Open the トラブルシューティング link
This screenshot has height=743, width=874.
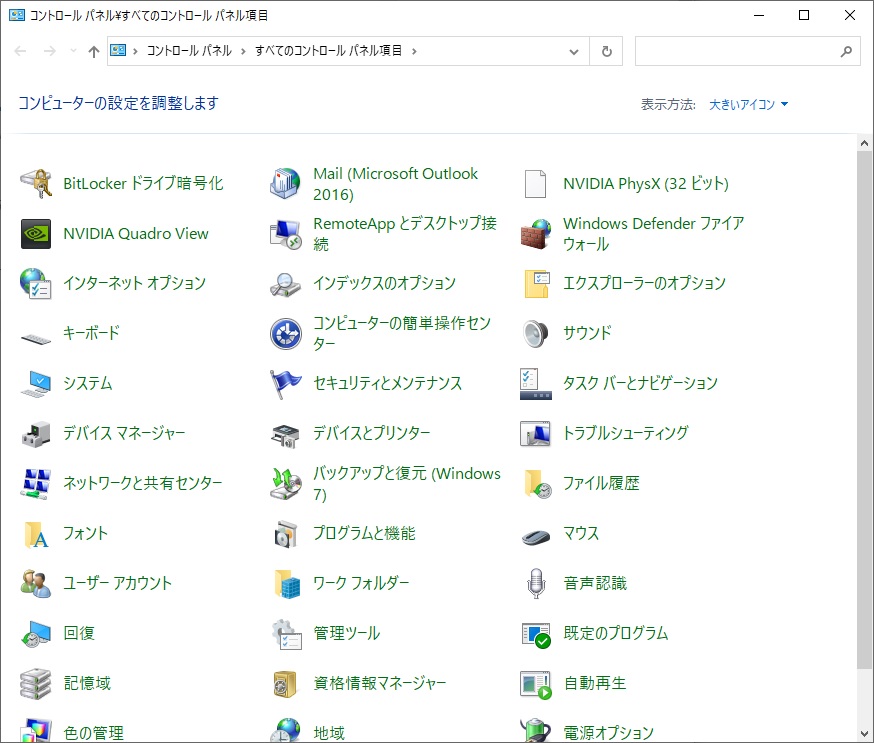point(625,434)
